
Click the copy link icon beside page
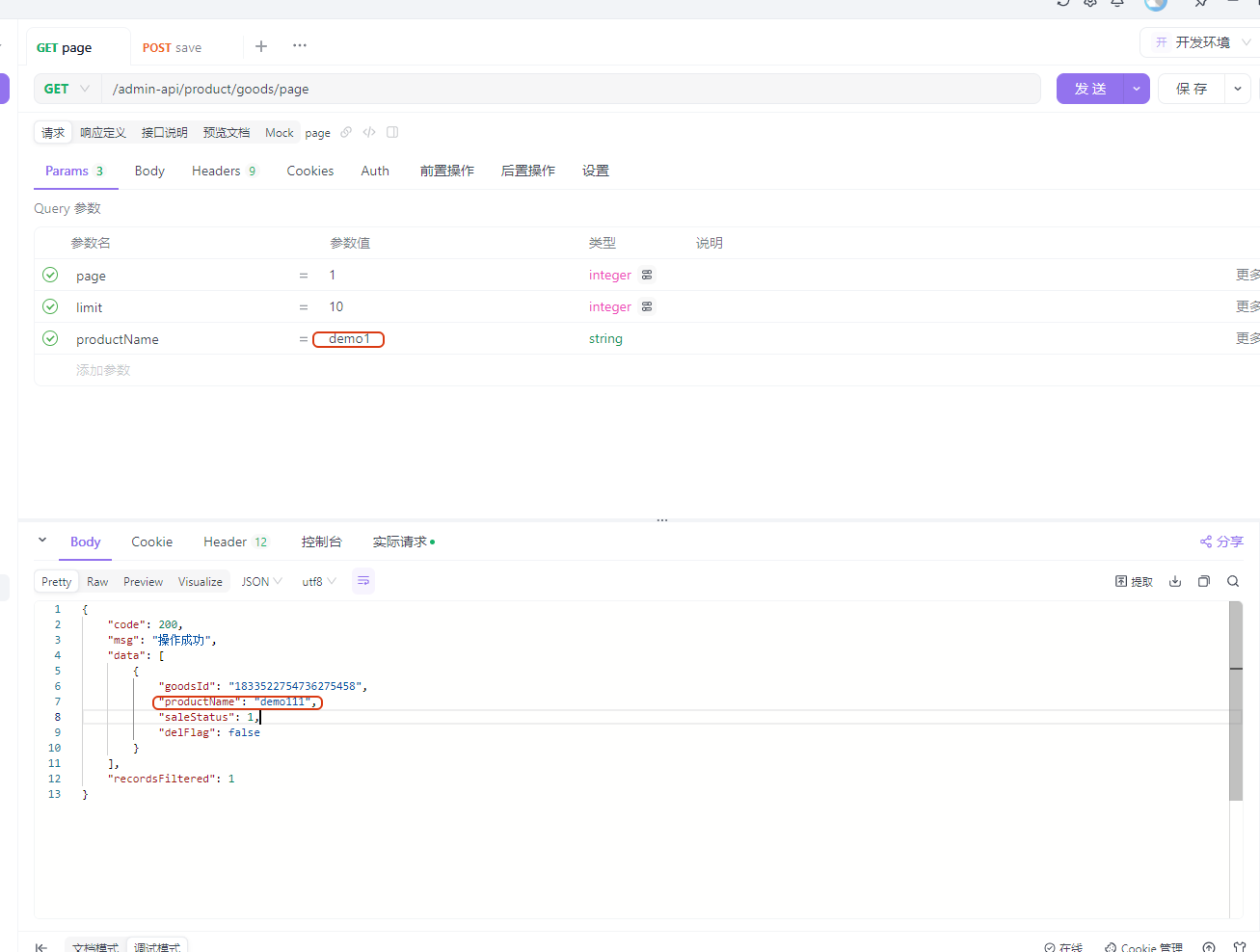click(x=346, y=132)
